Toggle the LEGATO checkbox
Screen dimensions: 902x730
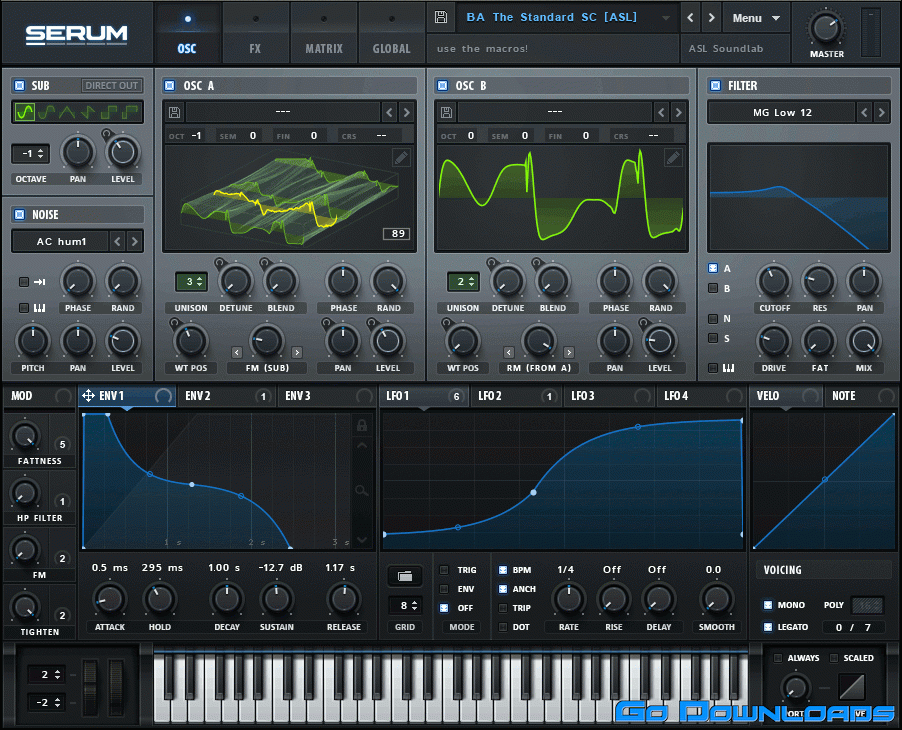click(767, 627)
